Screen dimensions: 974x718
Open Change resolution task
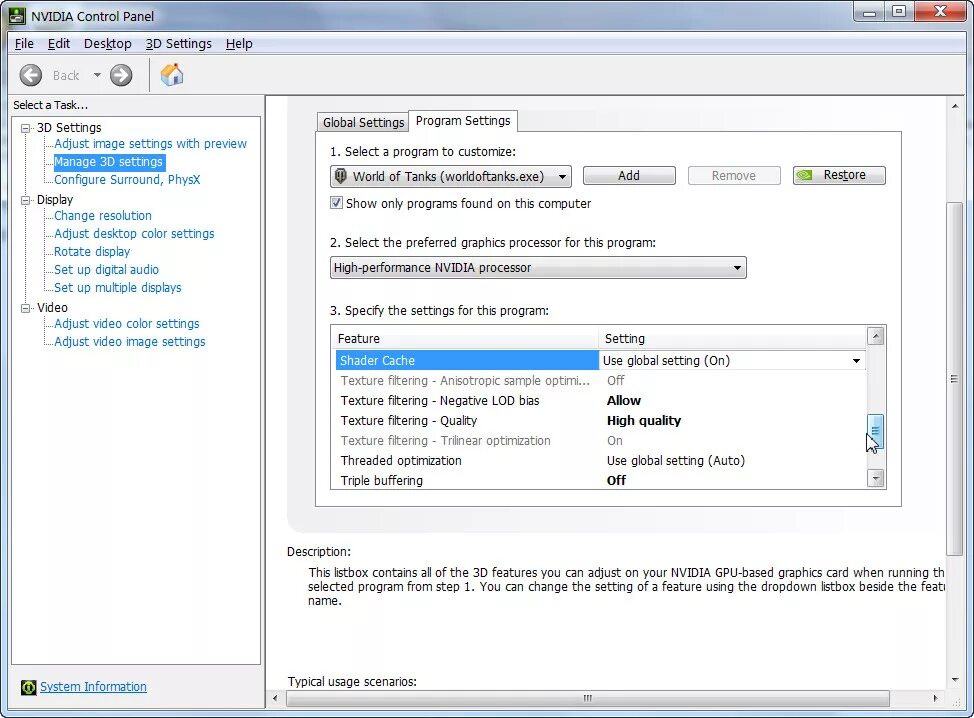[x=102, y=216]
